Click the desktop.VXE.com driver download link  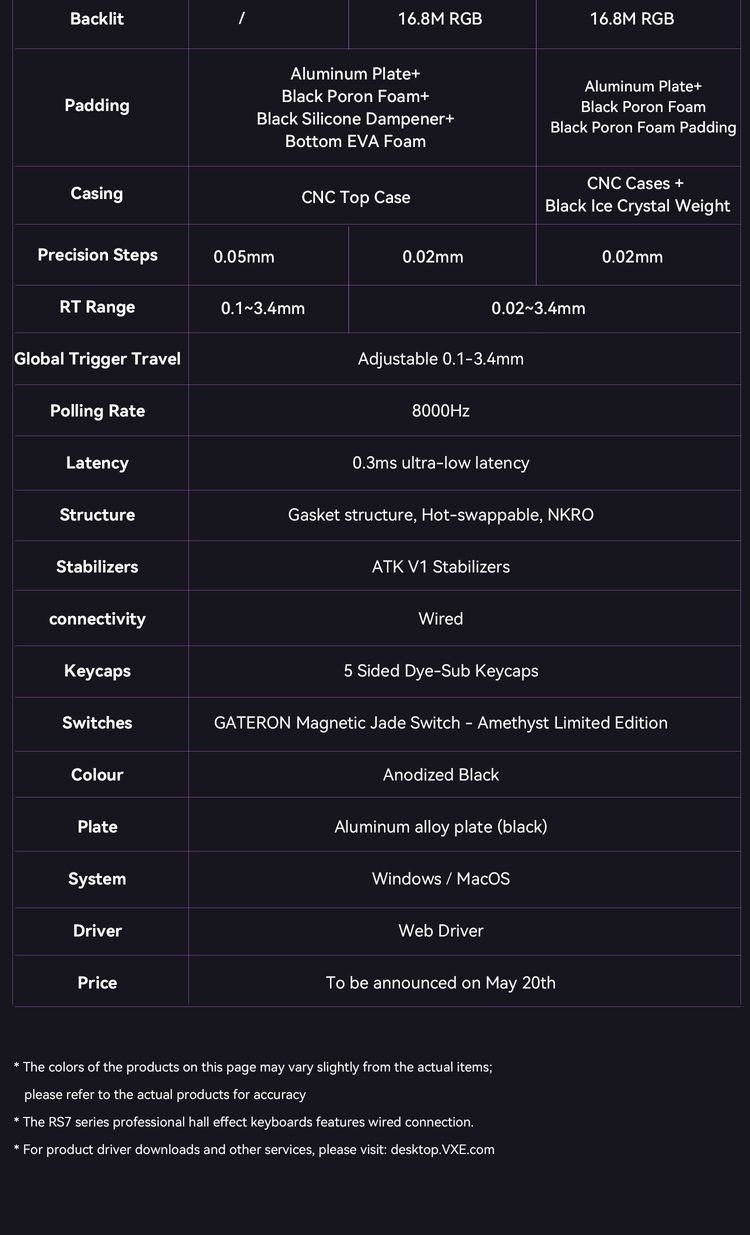[442, 1149]
